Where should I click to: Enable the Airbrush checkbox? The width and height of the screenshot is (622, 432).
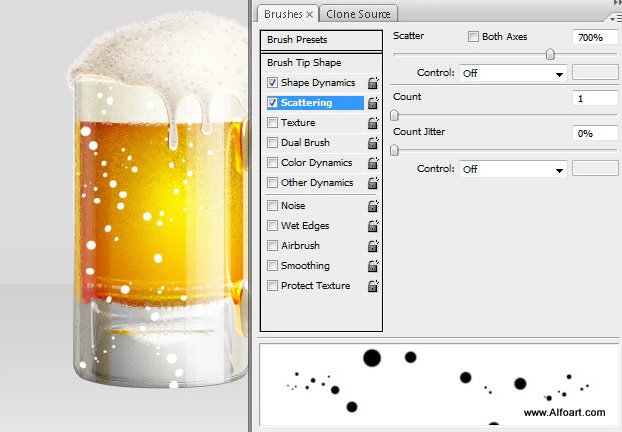(x=272, y=245)
